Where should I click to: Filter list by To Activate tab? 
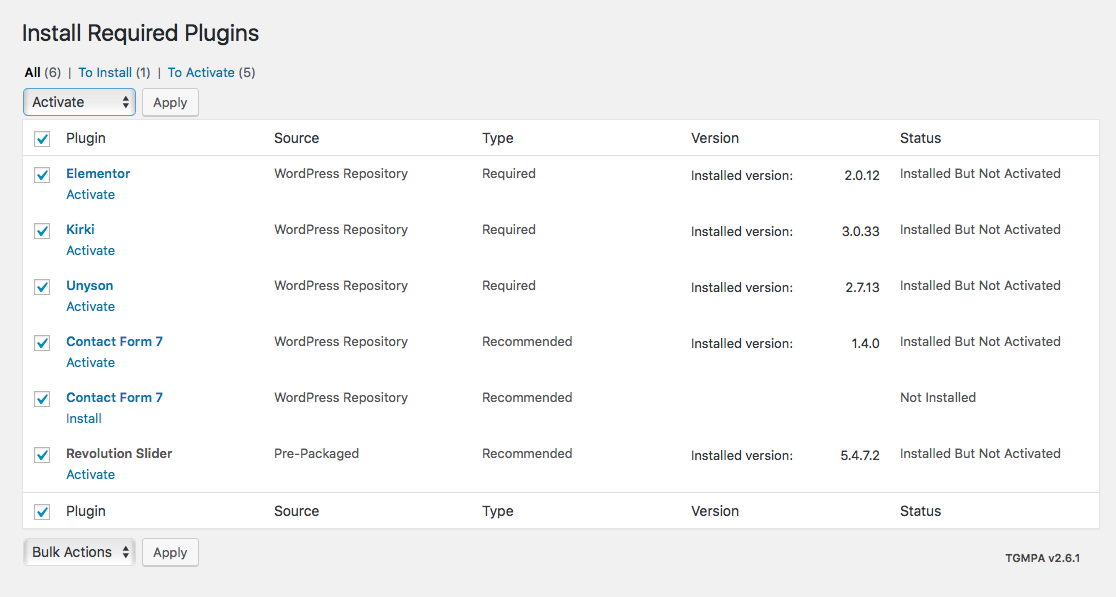[x=201, y=73]
